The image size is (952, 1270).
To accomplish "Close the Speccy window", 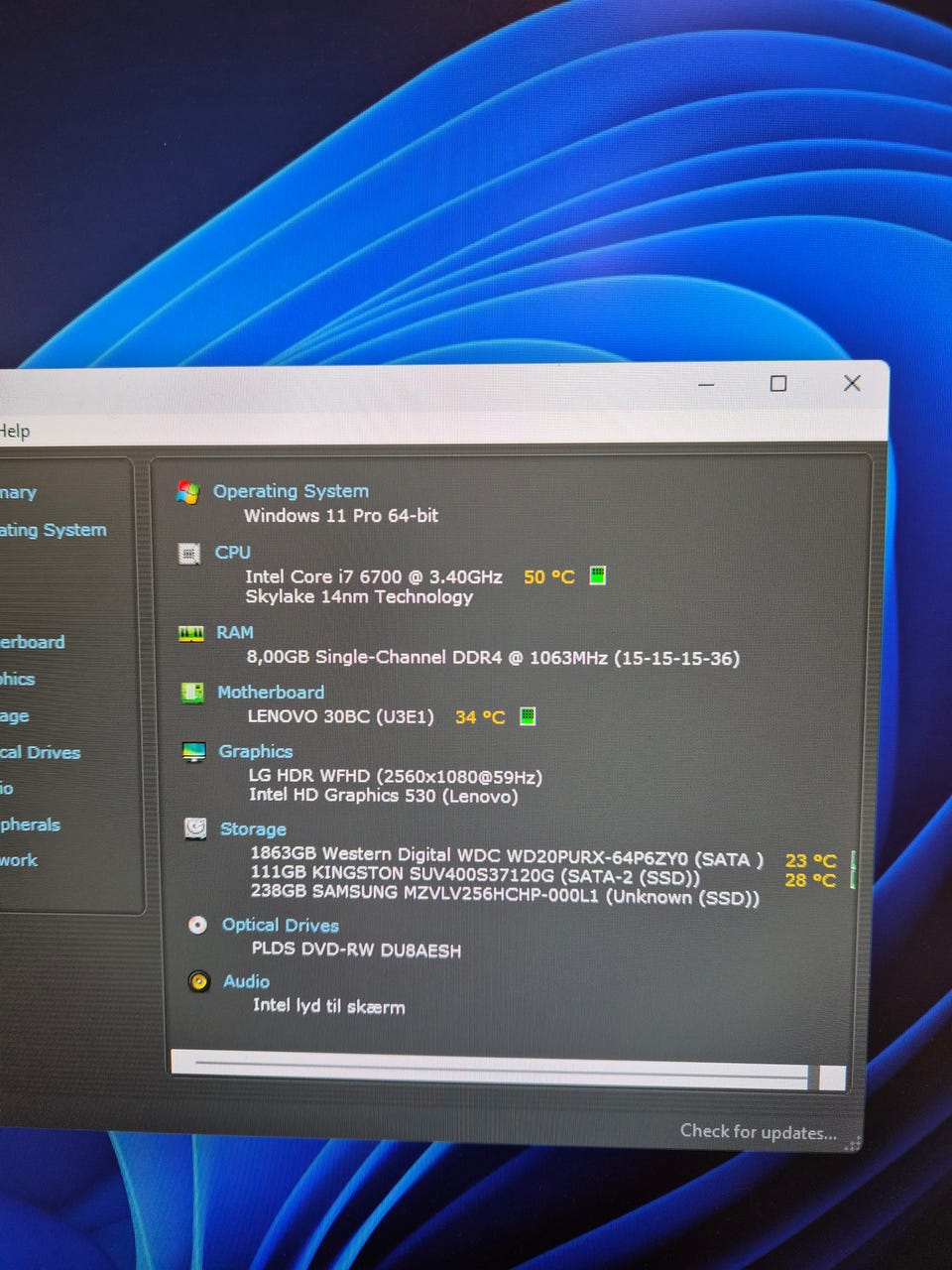I will (852, 383).
